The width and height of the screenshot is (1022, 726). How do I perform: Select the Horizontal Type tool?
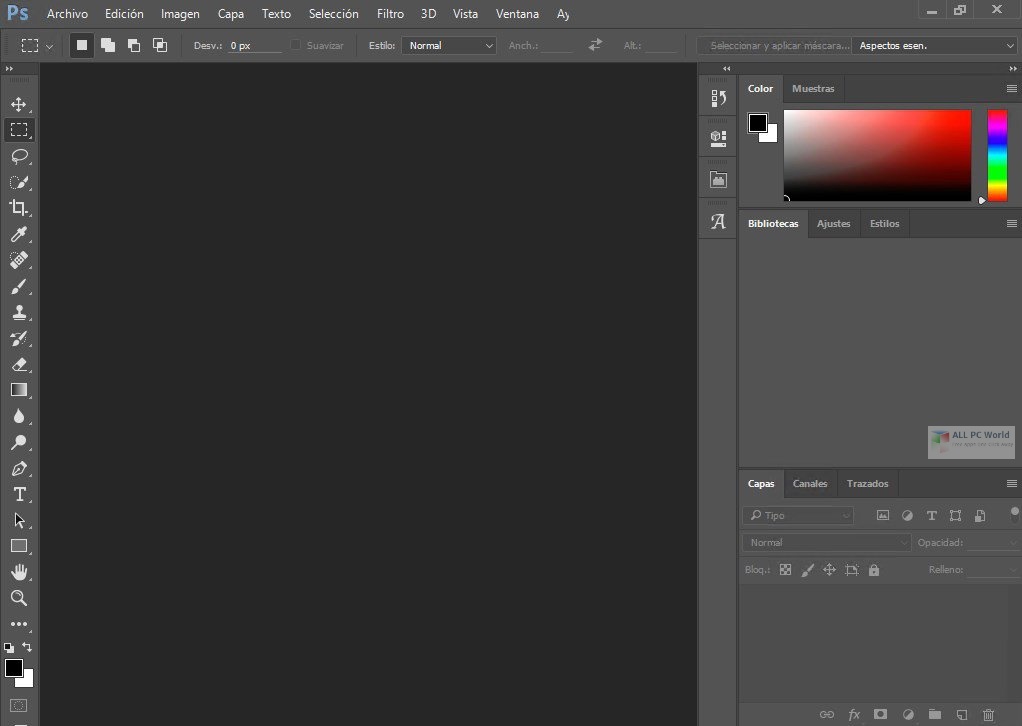point(19,494)
